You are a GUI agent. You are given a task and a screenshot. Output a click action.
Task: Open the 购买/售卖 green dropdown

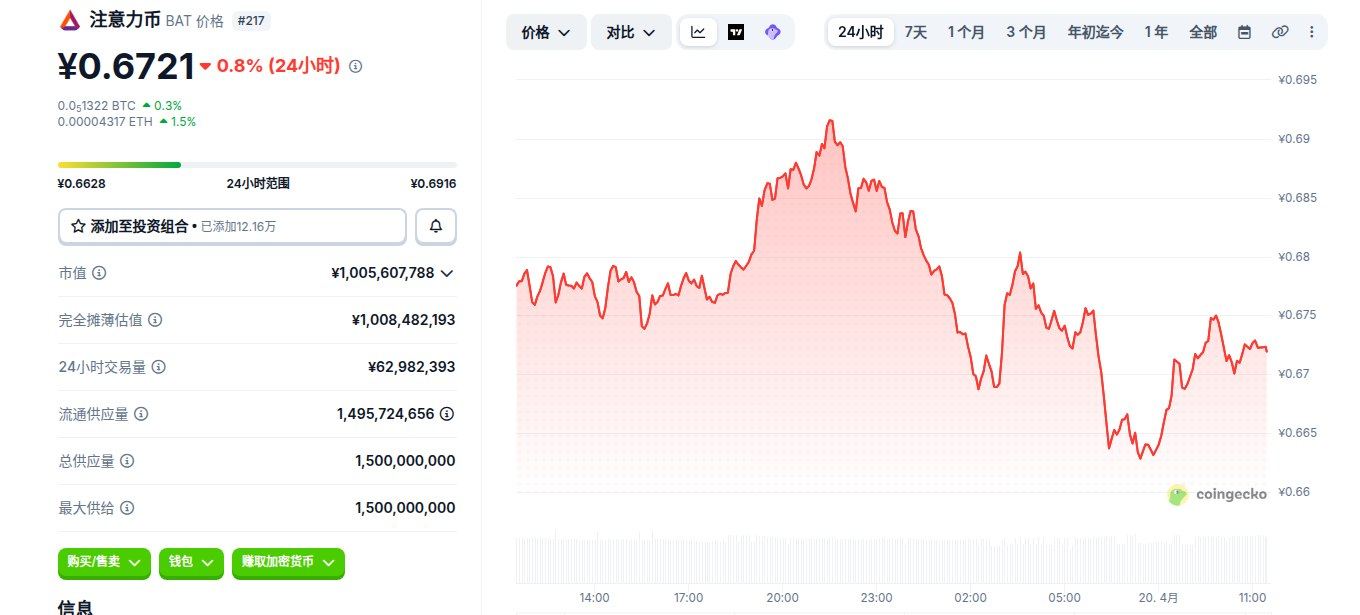click(104, 562)
